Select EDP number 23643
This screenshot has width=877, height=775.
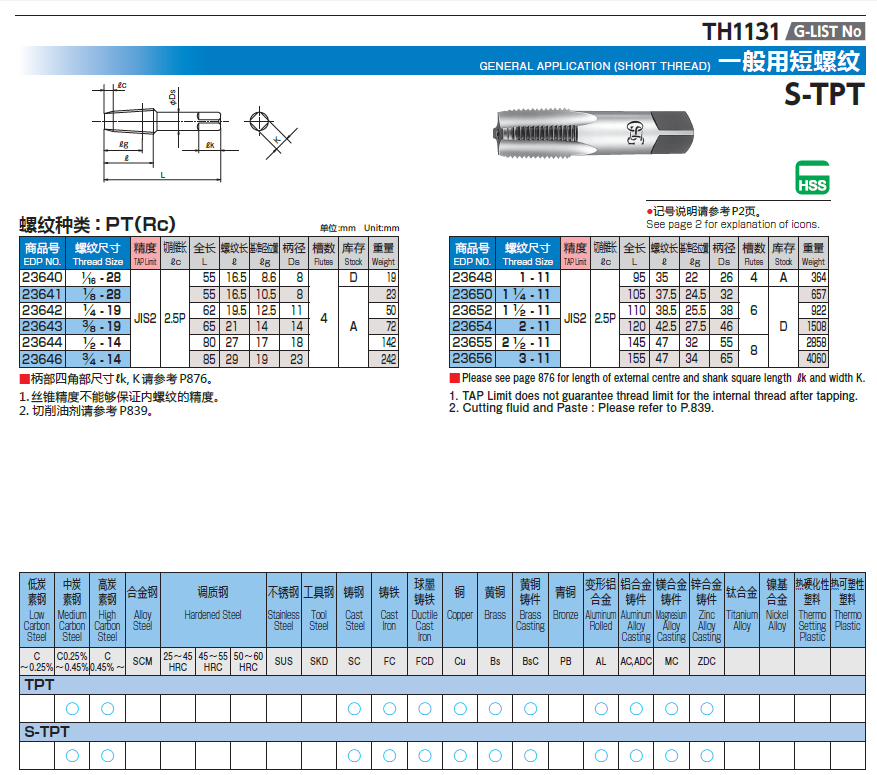point(43,327)
